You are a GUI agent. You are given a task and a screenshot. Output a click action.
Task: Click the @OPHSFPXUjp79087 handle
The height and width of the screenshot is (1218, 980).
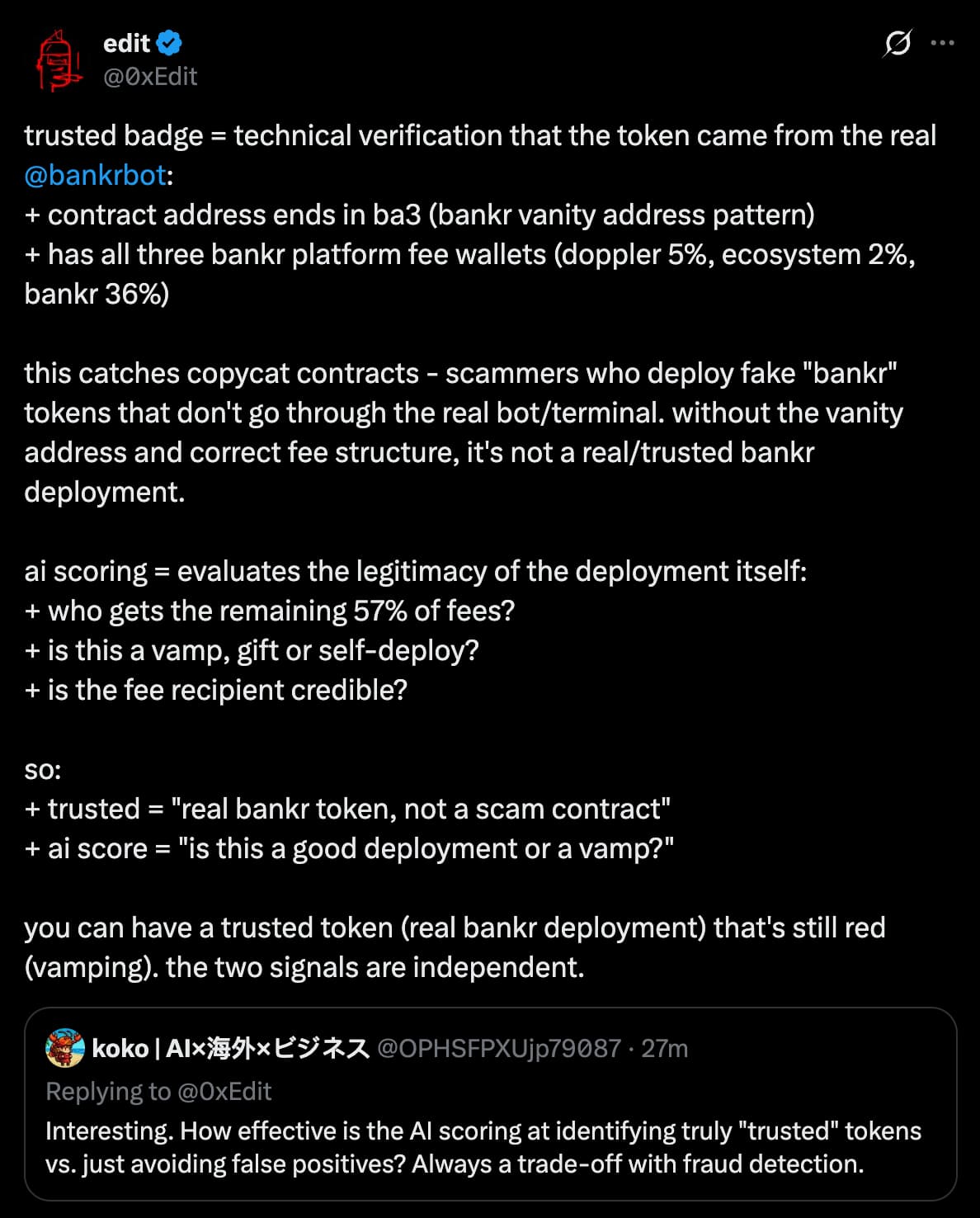click(x=497, y=1050)
